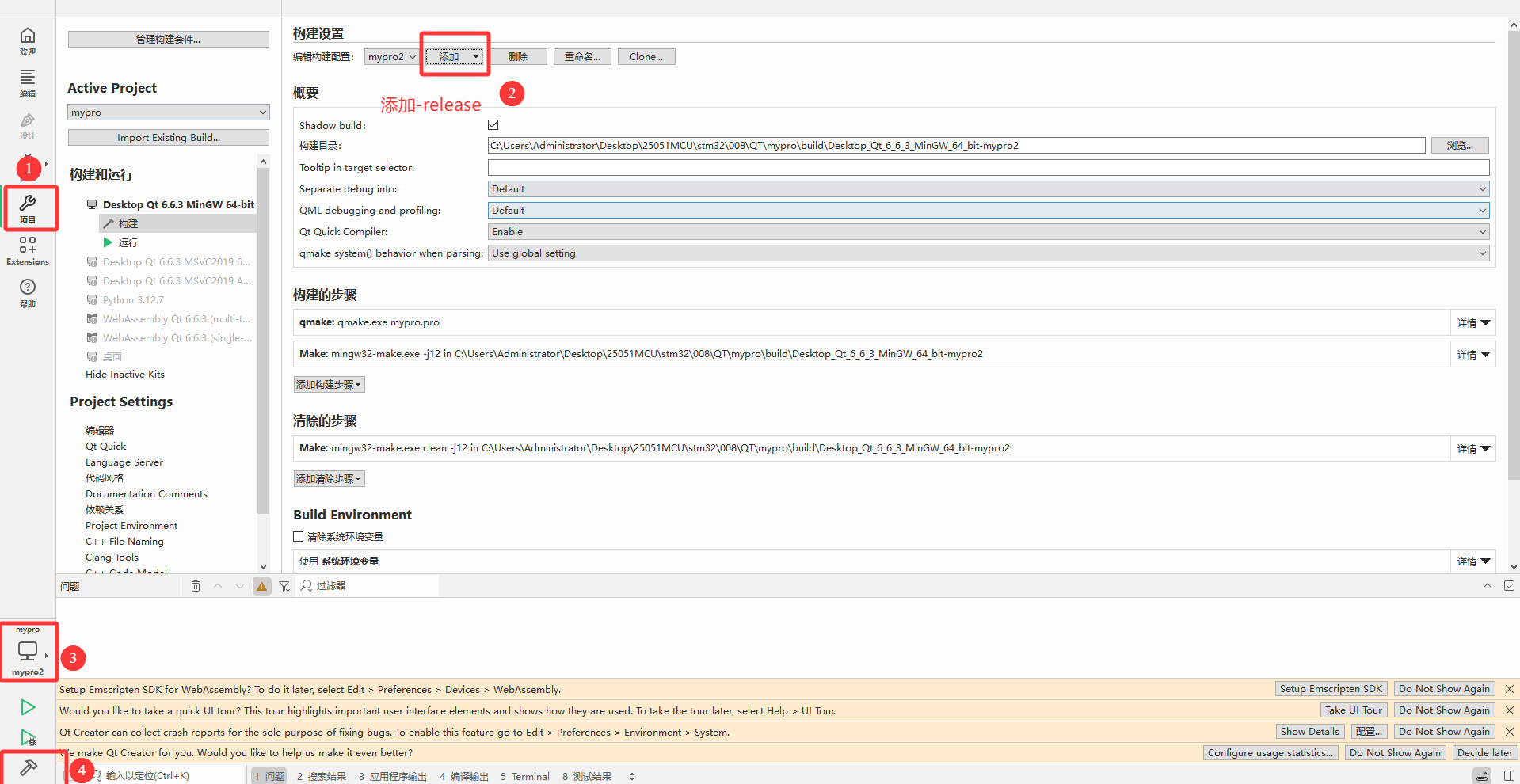1520x784 pixels.
Task: Build the project with the hammer icon
Action: point(29,768)
